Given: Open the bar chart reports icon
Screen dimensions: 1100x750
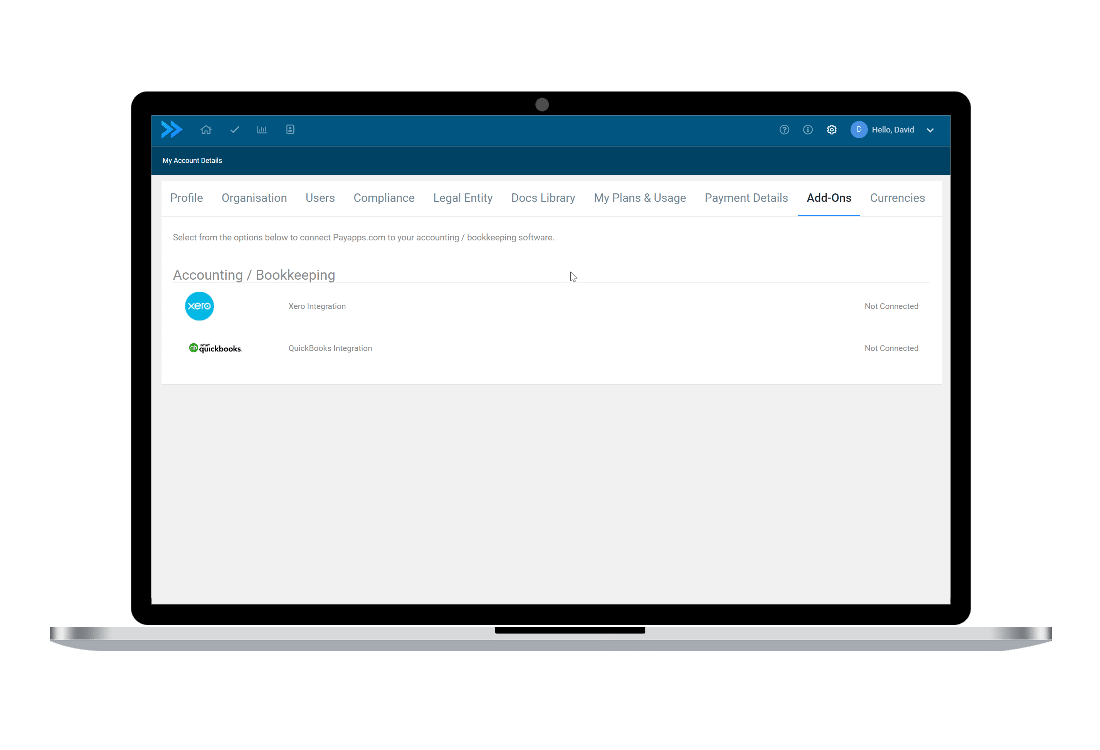Looking at the screenshot, I should [262, 130].
